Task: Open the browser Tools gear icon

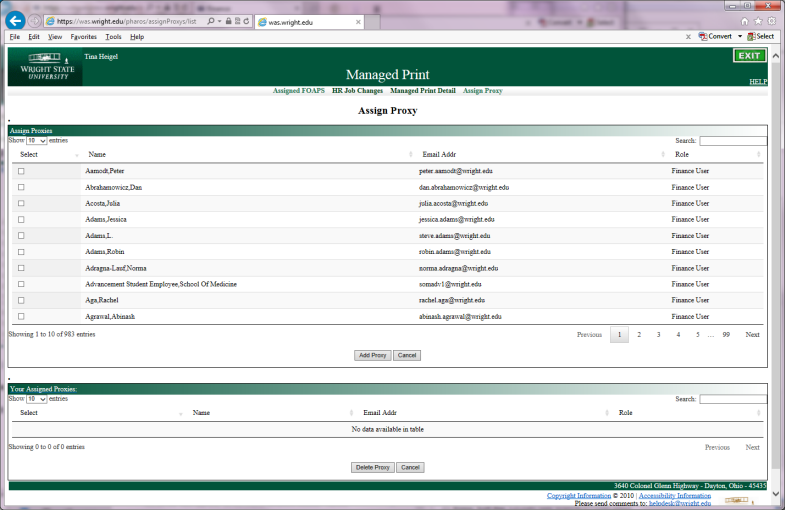Action: [x=771, y=21]
